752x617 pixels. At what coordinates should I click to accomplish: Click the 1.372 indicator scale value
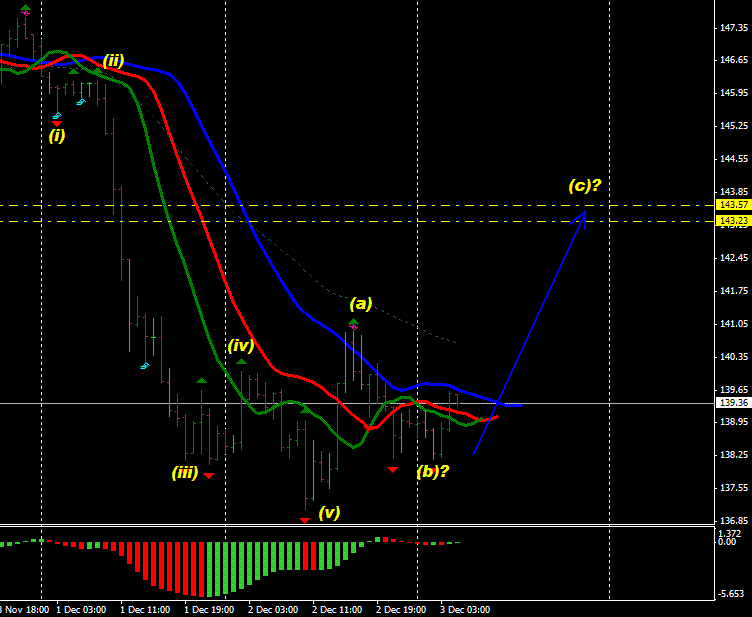[x=728, y=534]
